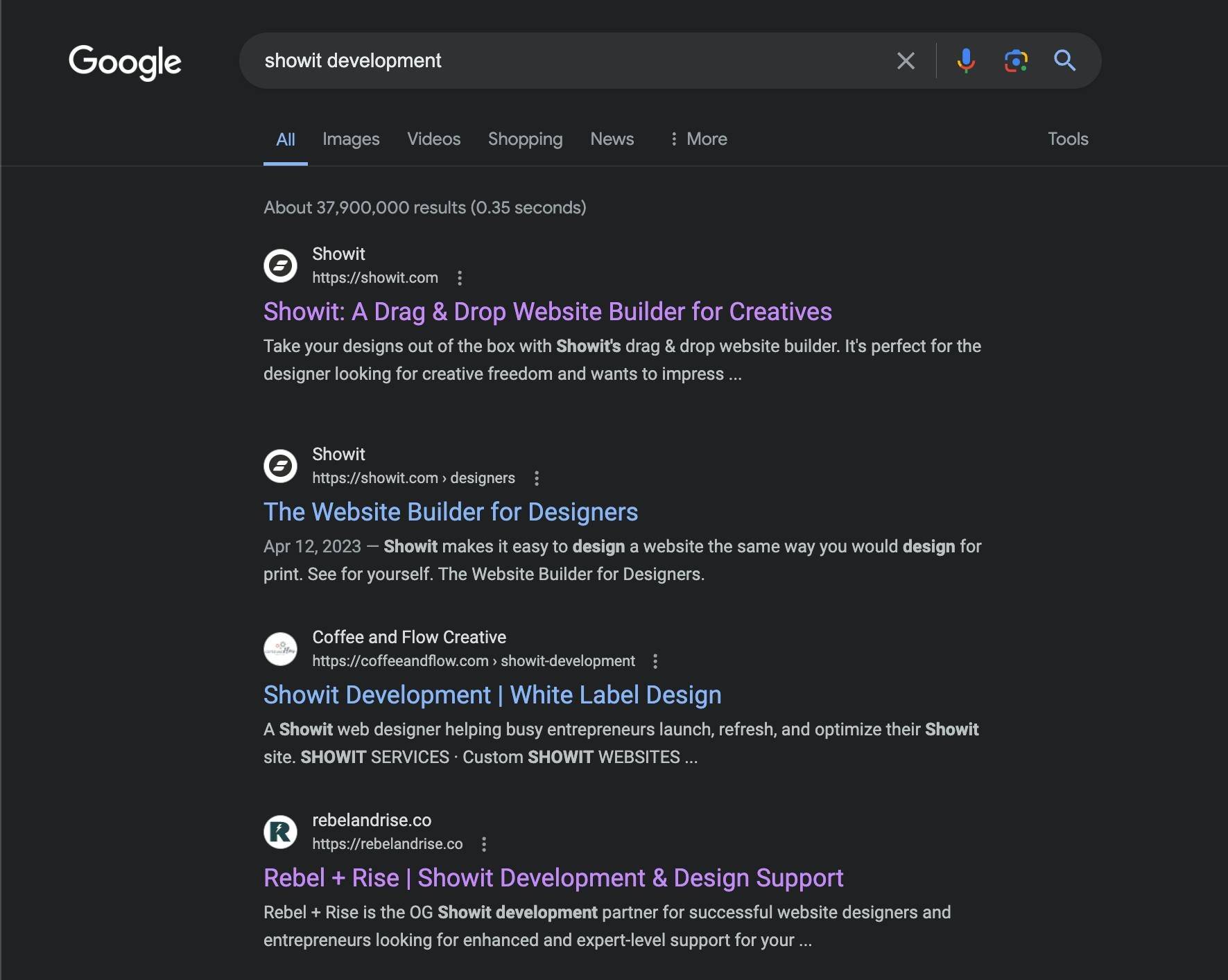The image size is (1228, 980).
Task: Switch to the Images tab
Action: pyautogui.click(x=351, y=139)
